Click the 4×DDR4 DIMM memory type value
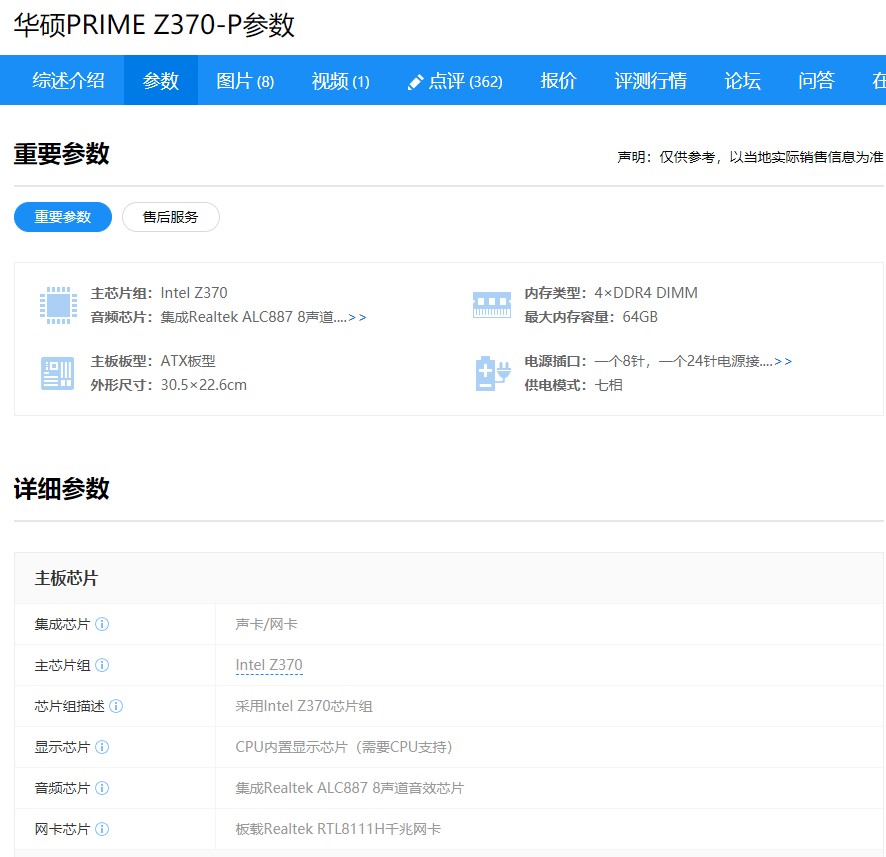The width and height of the screenshot is (886, 857). pos(646,293)
